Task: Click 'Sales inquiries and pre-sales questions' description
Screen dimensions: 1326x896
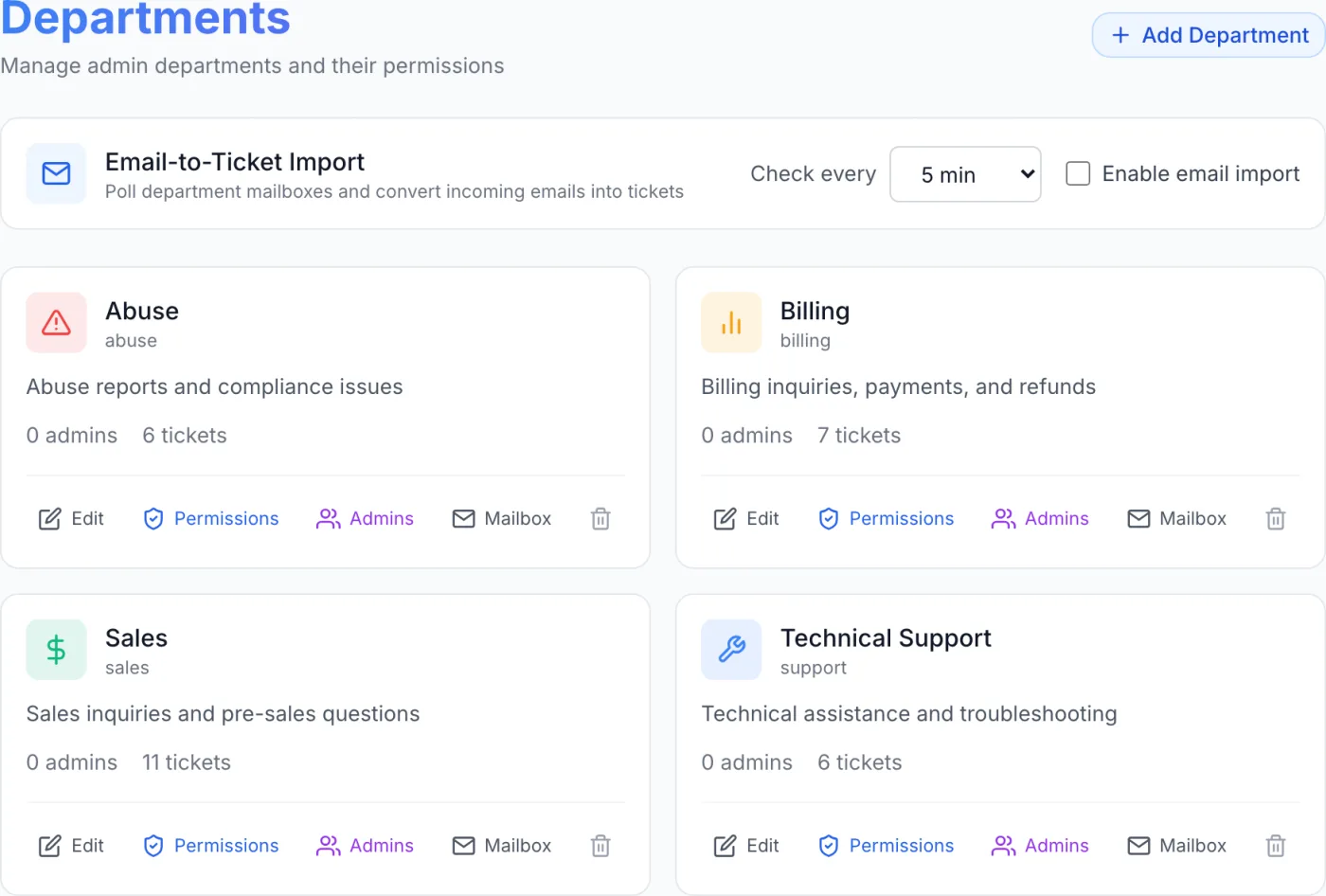Action: click(224, 714)
